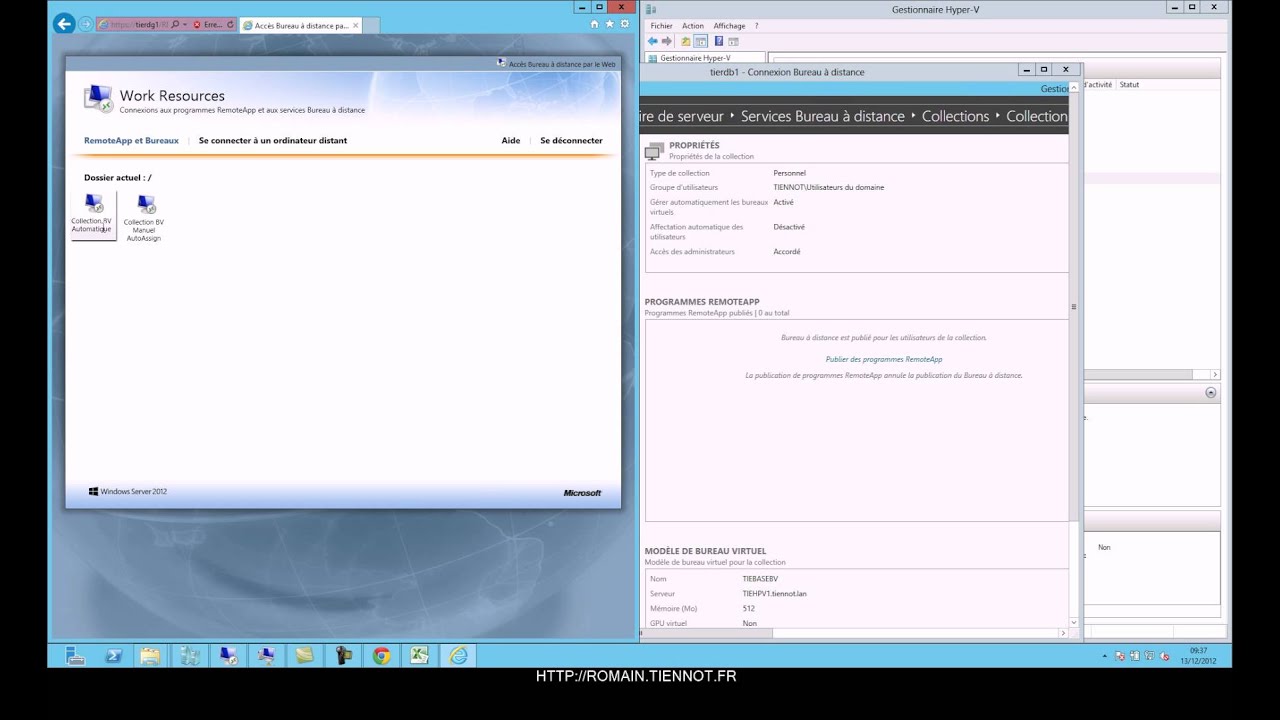Viewport: 1280px width, 720px height.
Task: Click the Aide link
Action: [511, 141]
